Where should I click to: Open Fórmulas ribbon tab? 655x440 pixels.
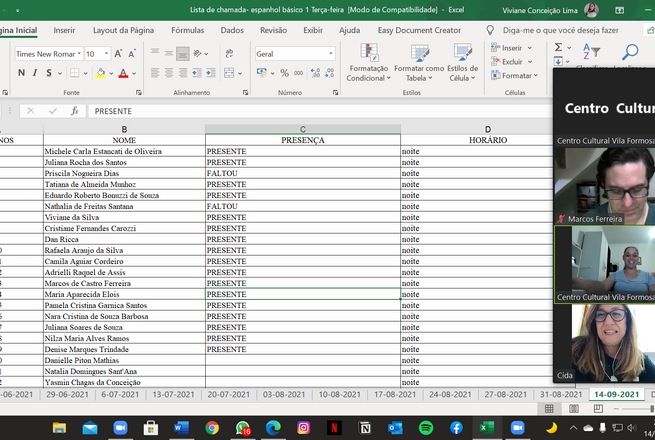(x=188, y=30)
